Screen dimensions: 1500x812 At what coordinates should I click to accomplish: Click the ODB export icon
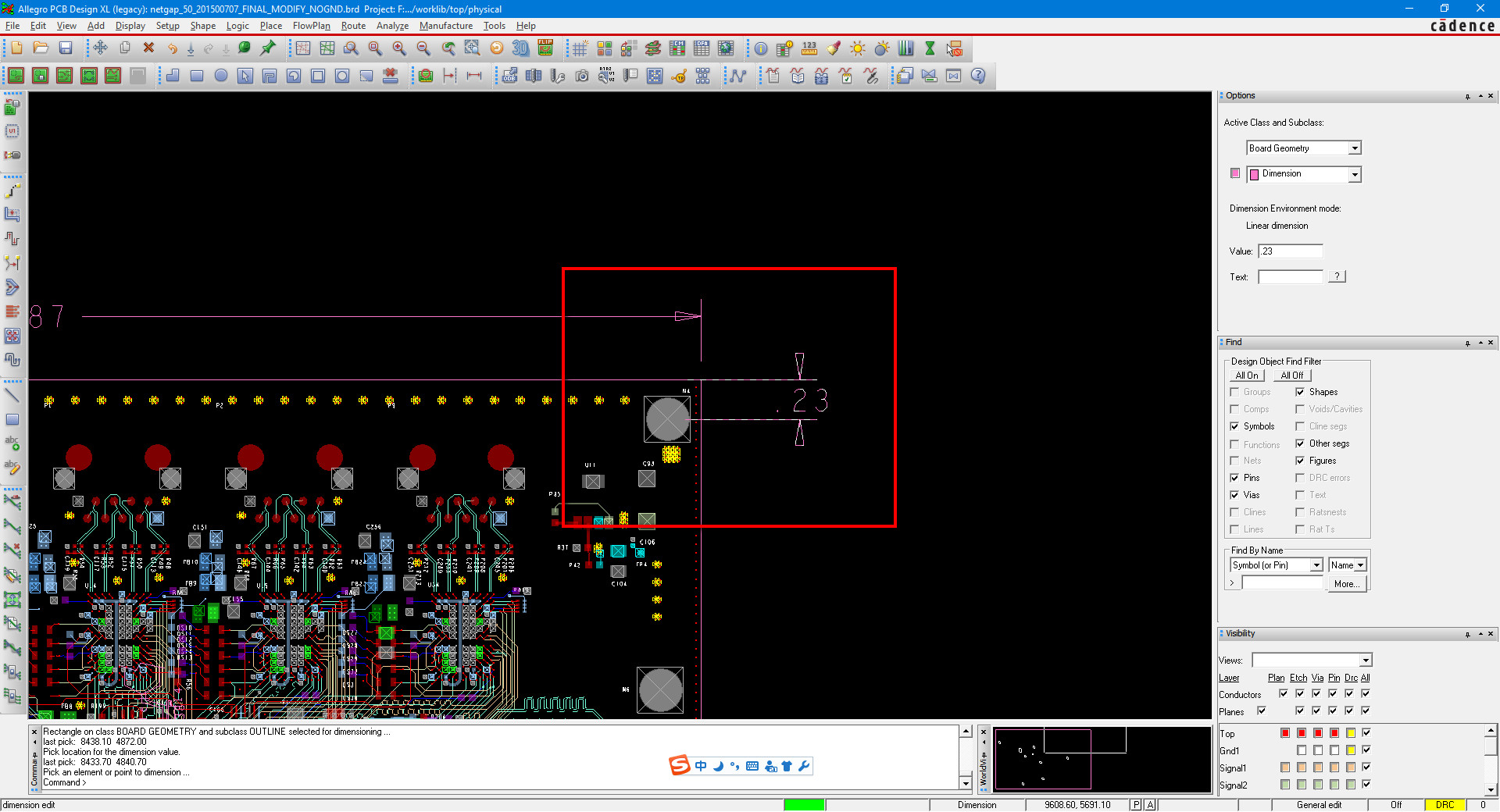pos(509,76)
